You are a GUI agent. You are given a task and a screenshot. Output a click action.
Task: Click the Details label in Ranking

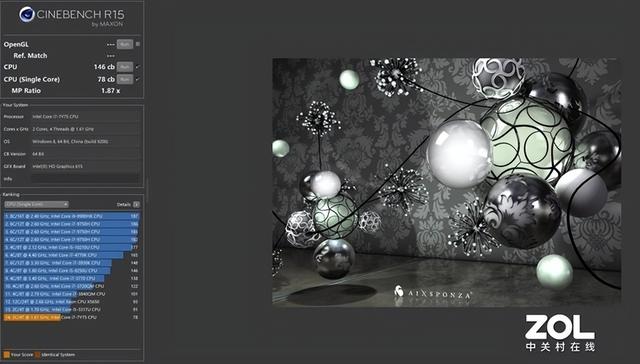(124, 204)
